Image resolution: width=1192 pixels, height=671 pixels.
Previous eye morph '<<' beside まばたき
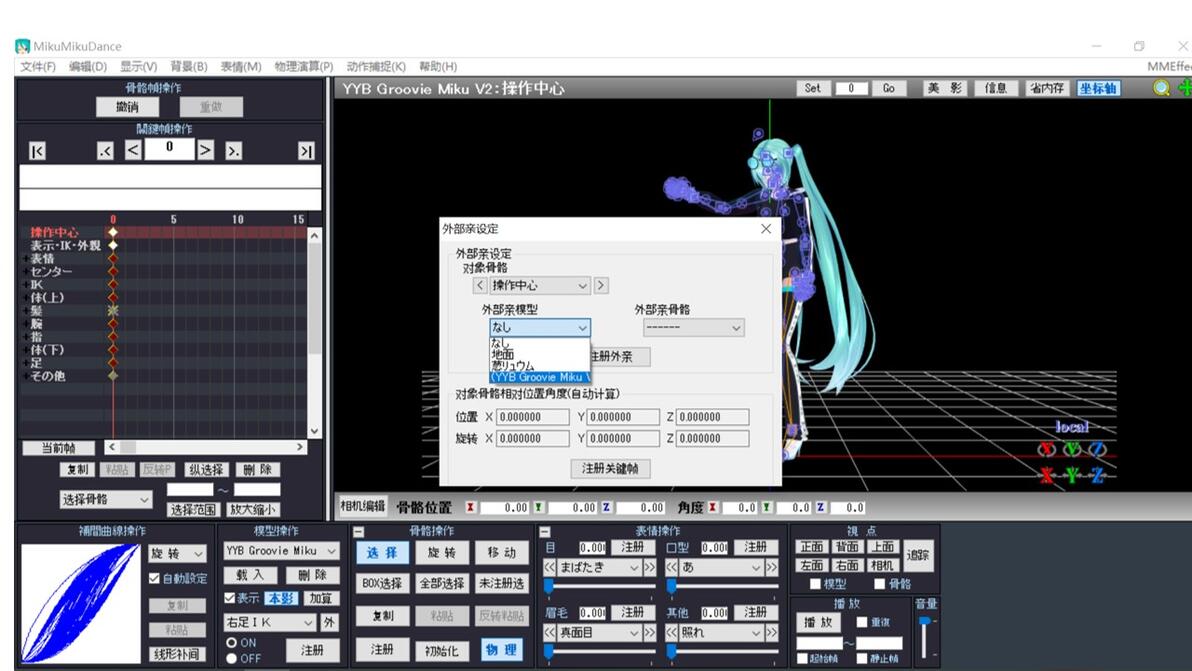(x=550, y=568)
